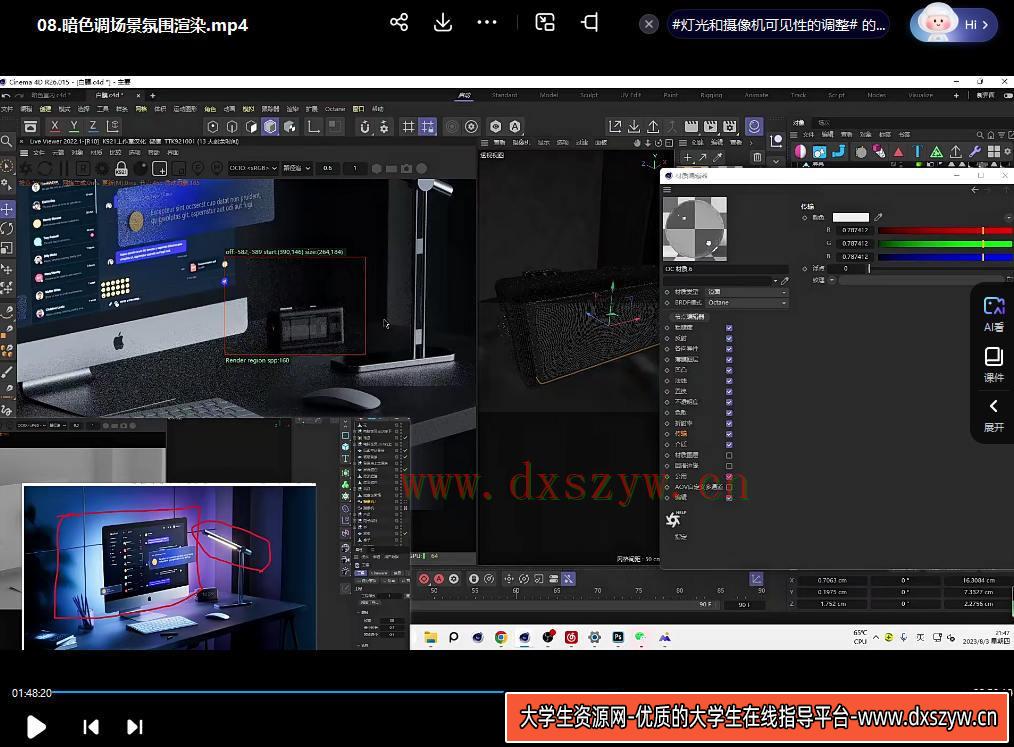Screen dimensions: 1014x747
Task: Open the material editor hamburger menu
Action: (x=667, y=190)
